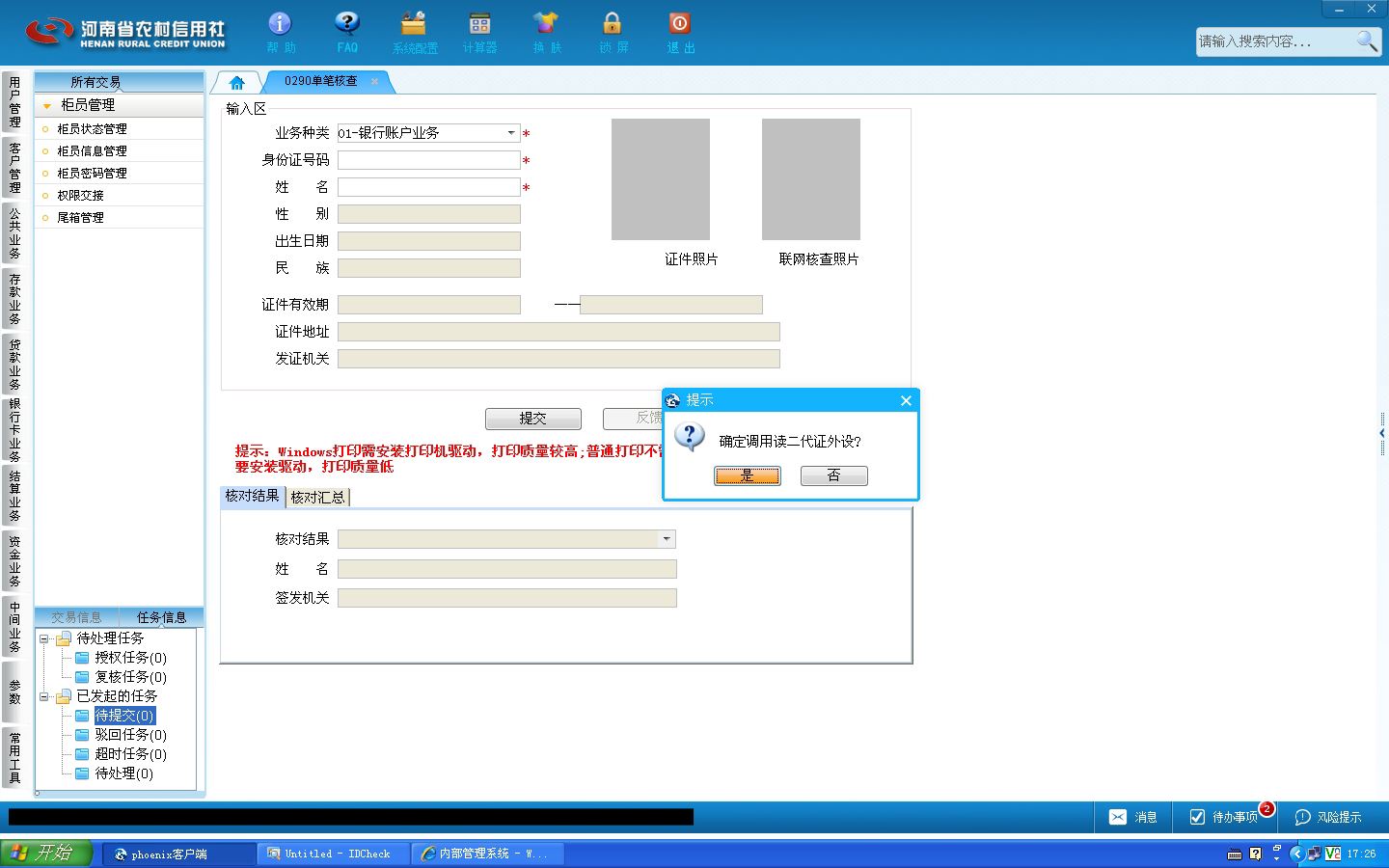Select the 中间业务 side tab

click(14, 627)
